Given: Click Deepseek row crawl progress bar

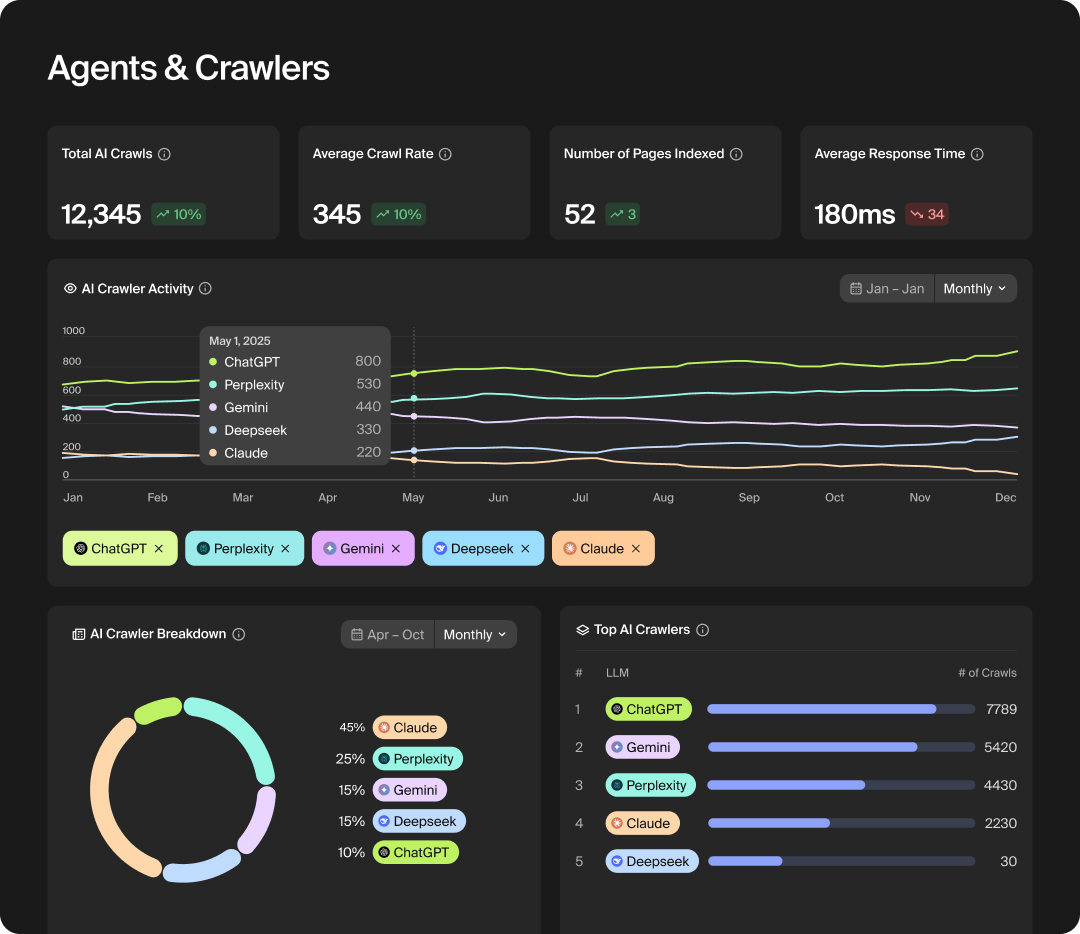Looking at the screenshot, I should point(841,861).
